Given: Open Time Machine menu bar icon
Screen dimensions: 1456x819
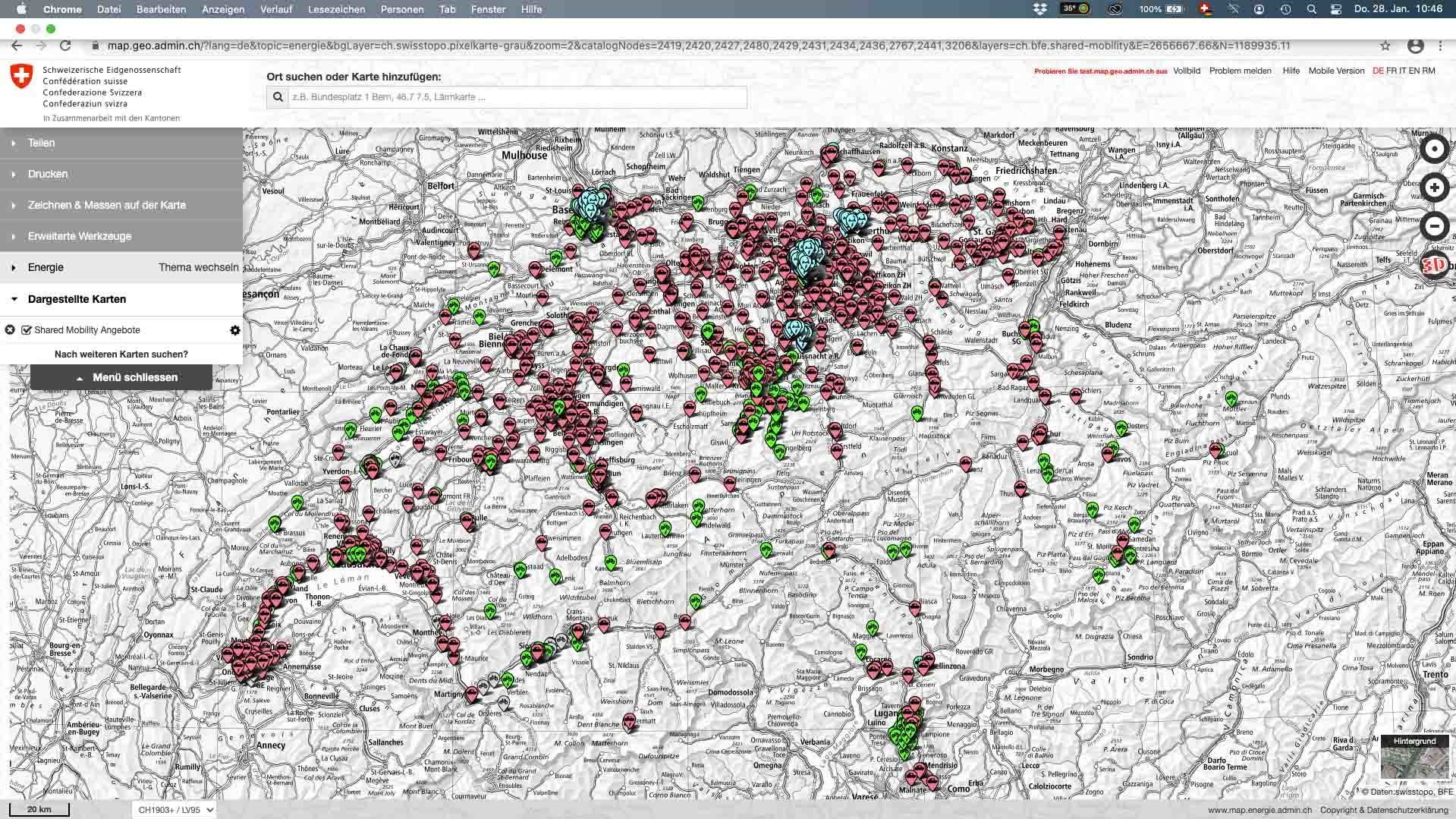Looking at the screenshot, I should 1285,9.
